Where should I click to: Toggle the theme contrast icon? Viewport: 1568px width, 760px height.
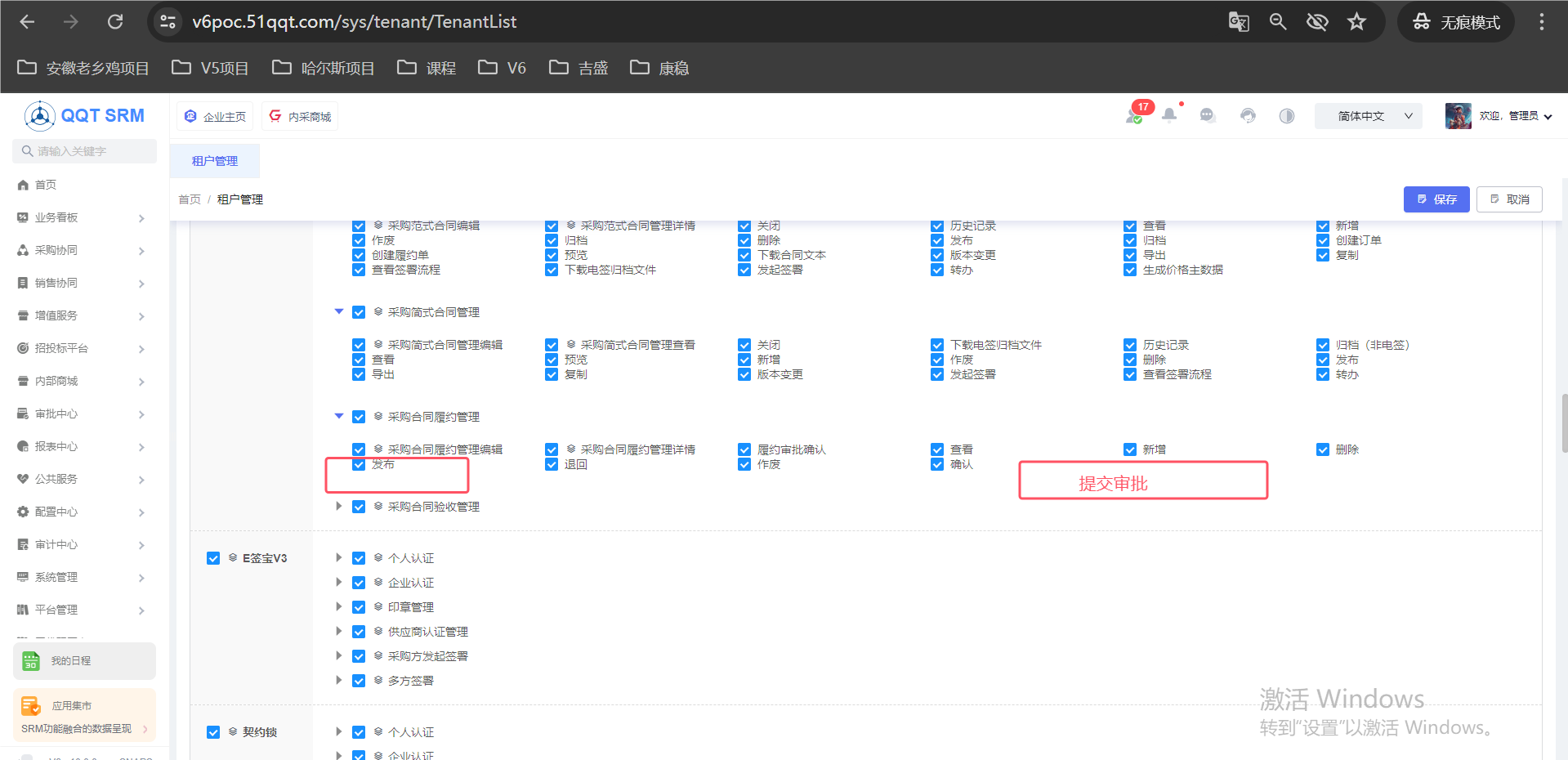point(1287,115)
